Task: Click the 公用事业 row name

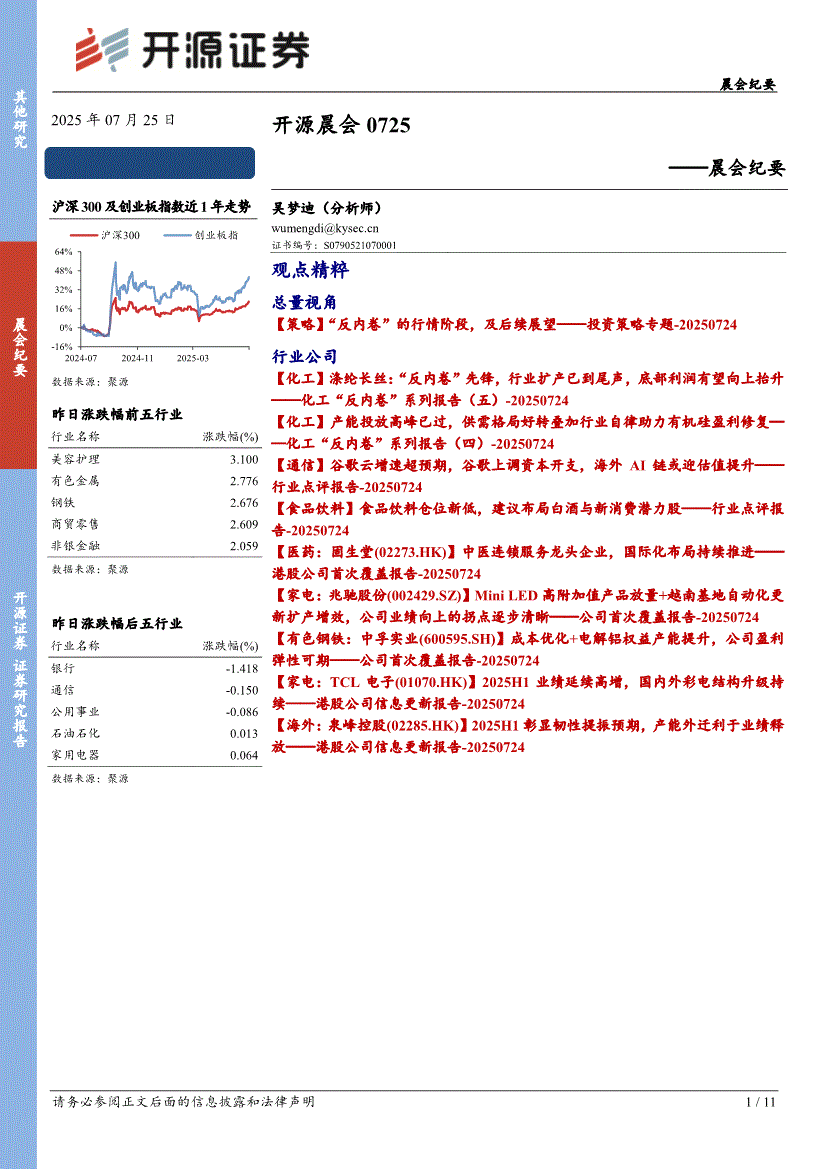Action: (75, 712)
